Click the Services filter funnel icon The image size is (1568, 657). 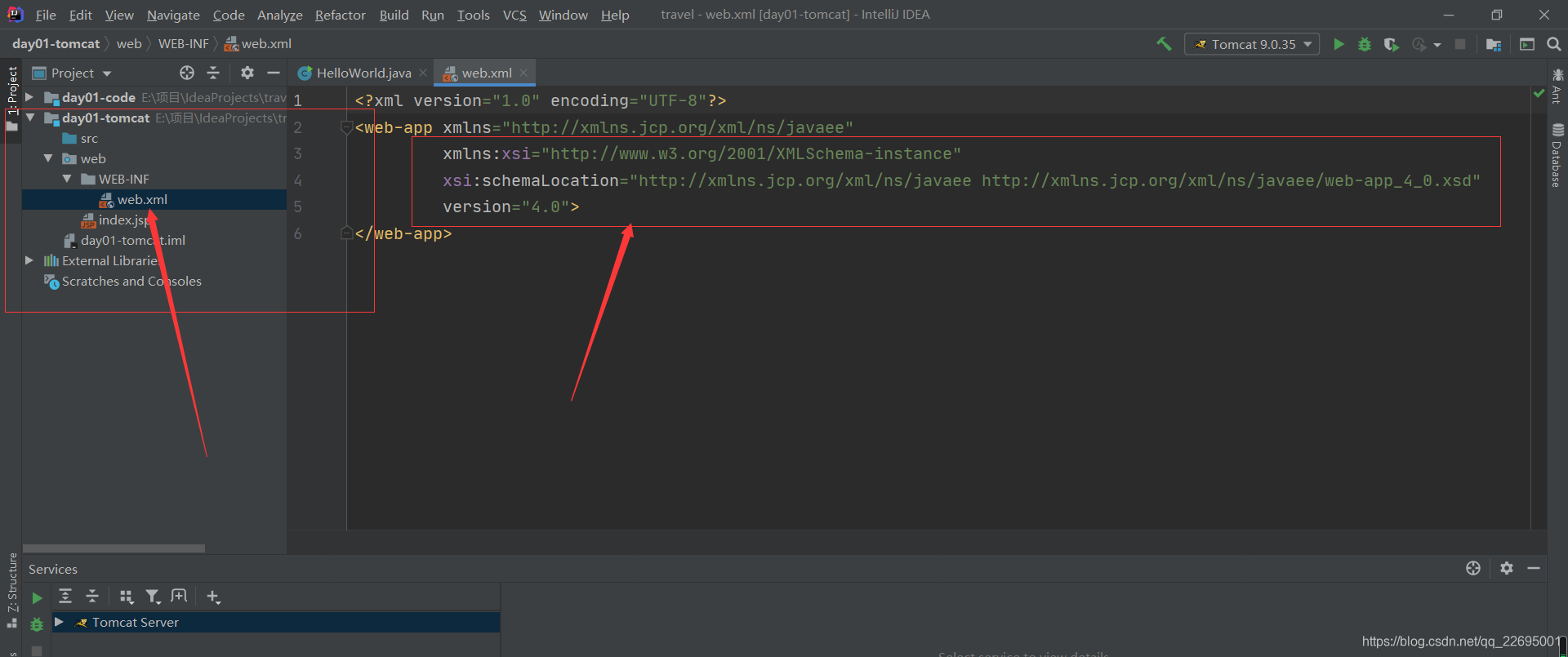coord(153,597)
